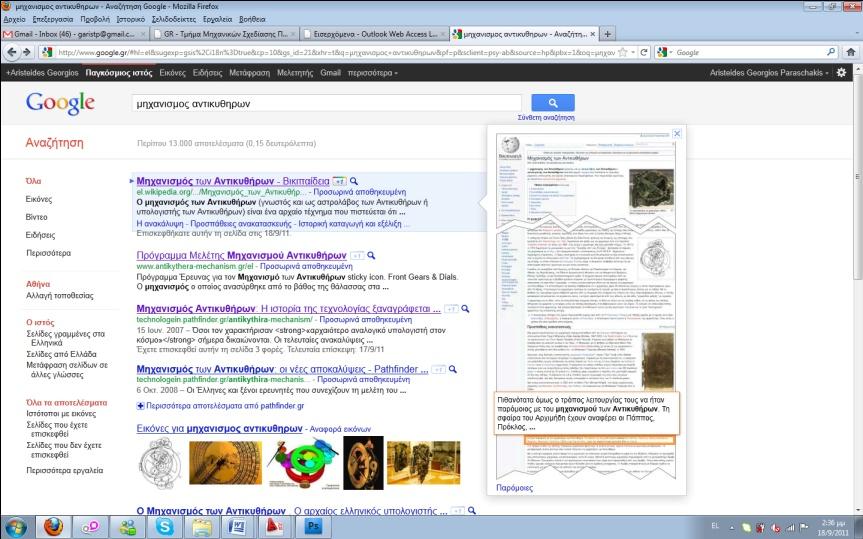Click +1 button on Βικιπαίδεια result

point(340,181)
